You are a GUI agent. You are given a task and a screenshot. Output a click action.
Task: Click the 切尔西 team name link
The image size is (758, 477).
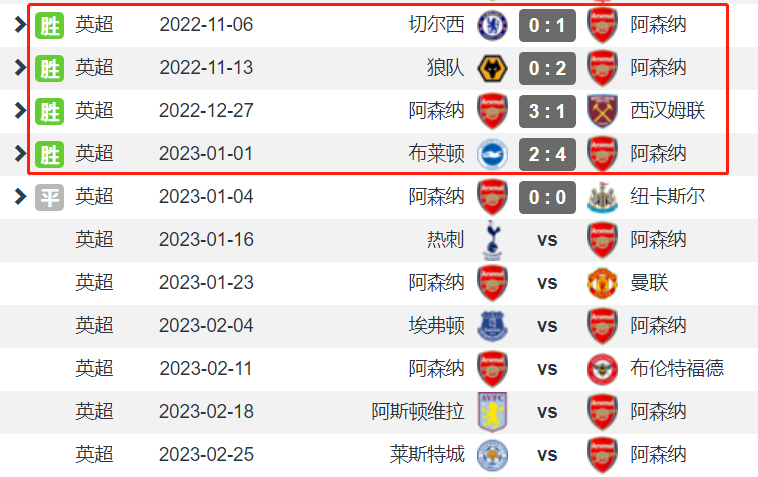pyautogui.click(x=437, y=25)
